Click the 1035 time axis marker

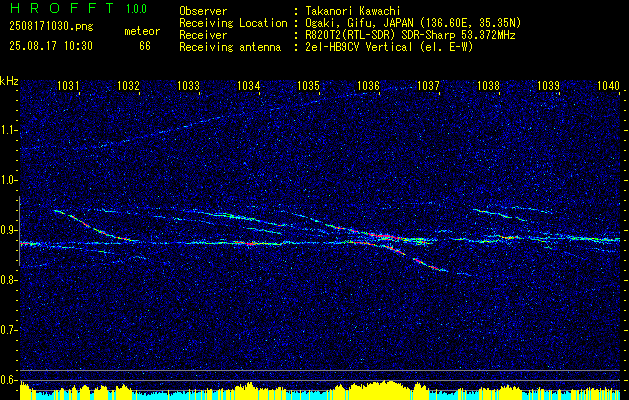pos(308,85)
